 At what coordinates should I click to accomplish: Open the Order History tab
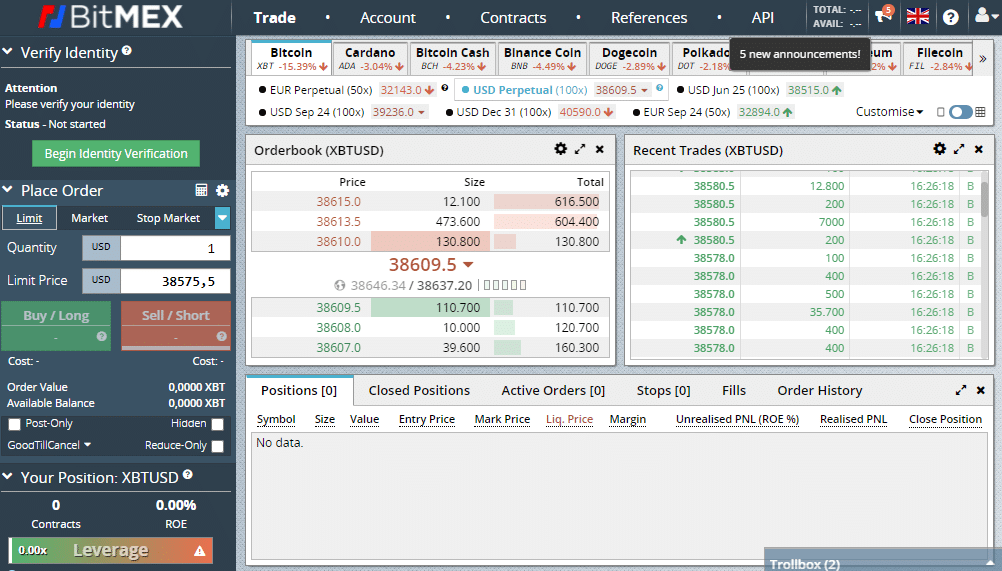820,390
